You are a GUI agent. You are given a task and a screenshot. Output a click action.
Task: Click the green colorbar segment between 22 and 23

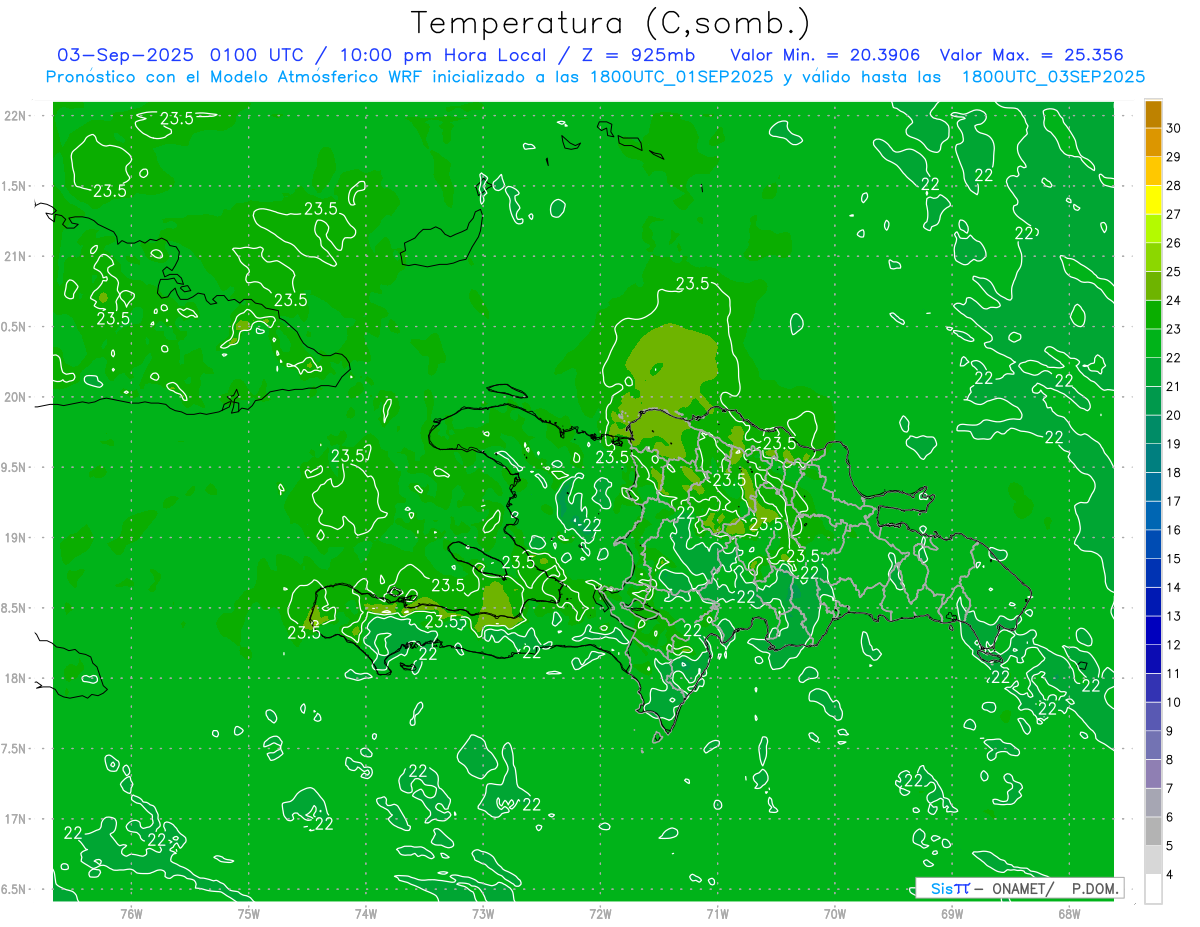tap(1153, 343)
